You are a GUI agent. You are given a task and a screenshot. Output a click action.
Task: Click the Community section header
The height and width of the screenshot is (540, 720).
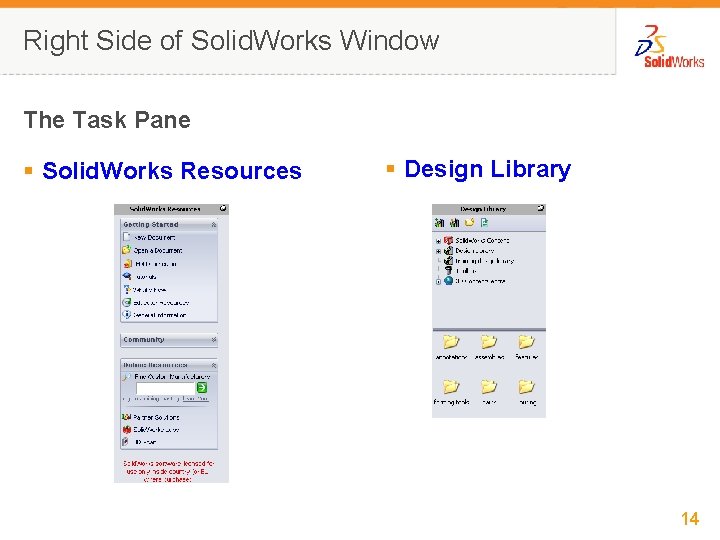point(169,340)
